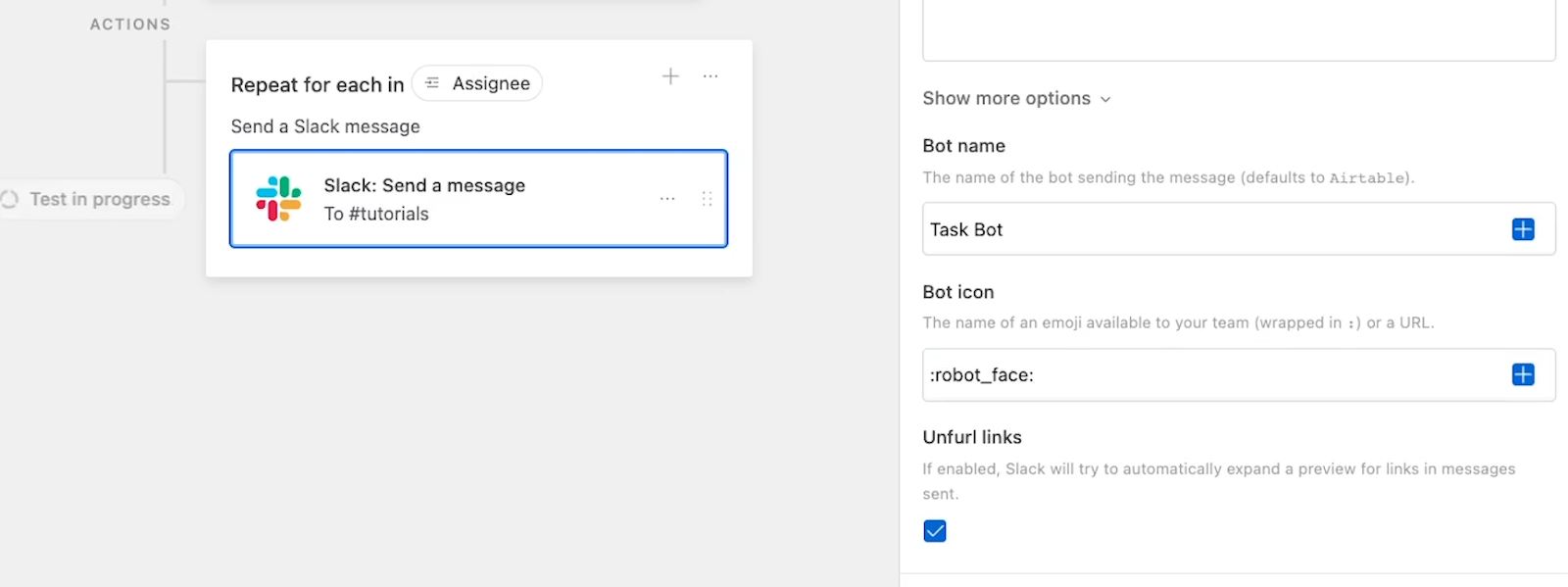Uncheck the Unfurl links checkbox
The image size is (1568, 587).
935,531
